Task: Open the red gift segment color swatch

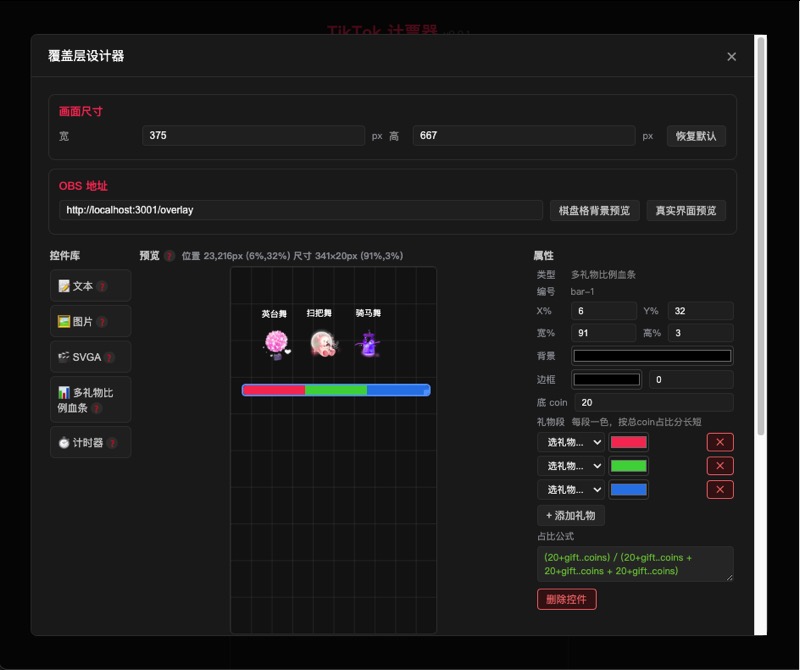Action: coord(629,442)
